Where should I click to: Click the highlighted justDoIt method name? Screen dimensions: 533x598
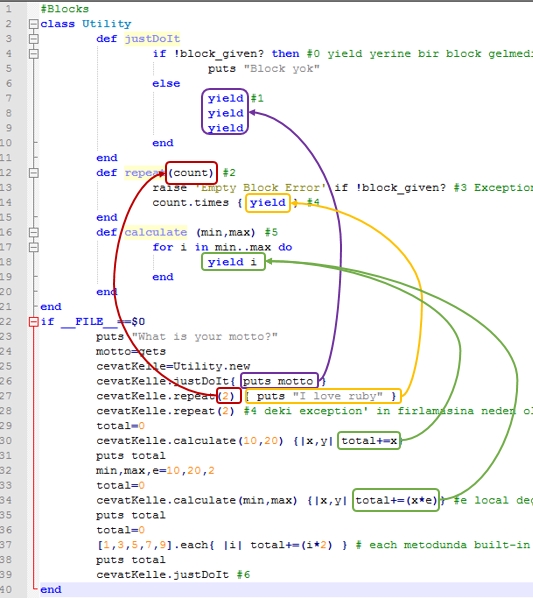pos(152,39)
